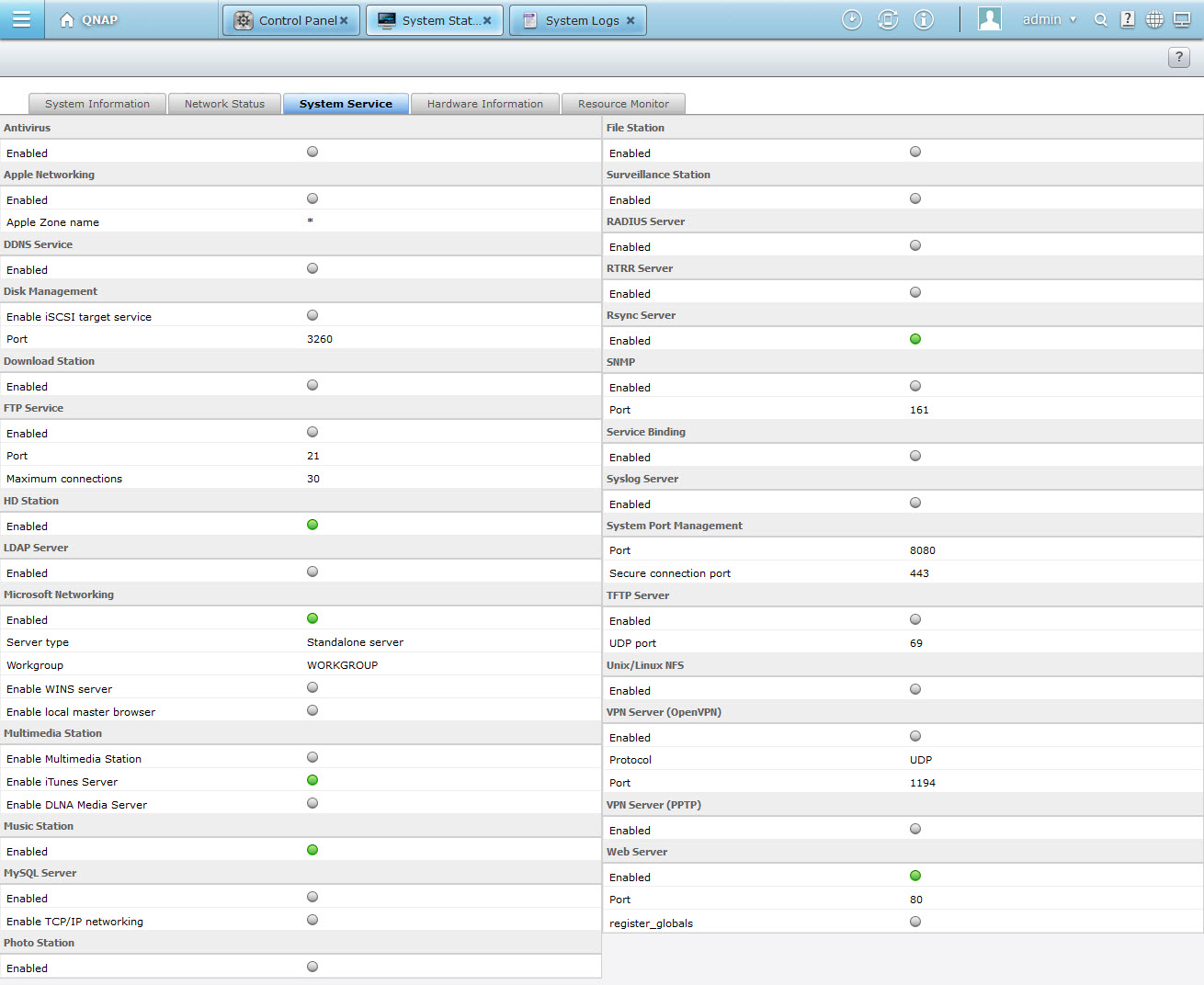Click the help button below toolbar
The height and width of the screenshot is (985, 1204).
coord(1178,57)
